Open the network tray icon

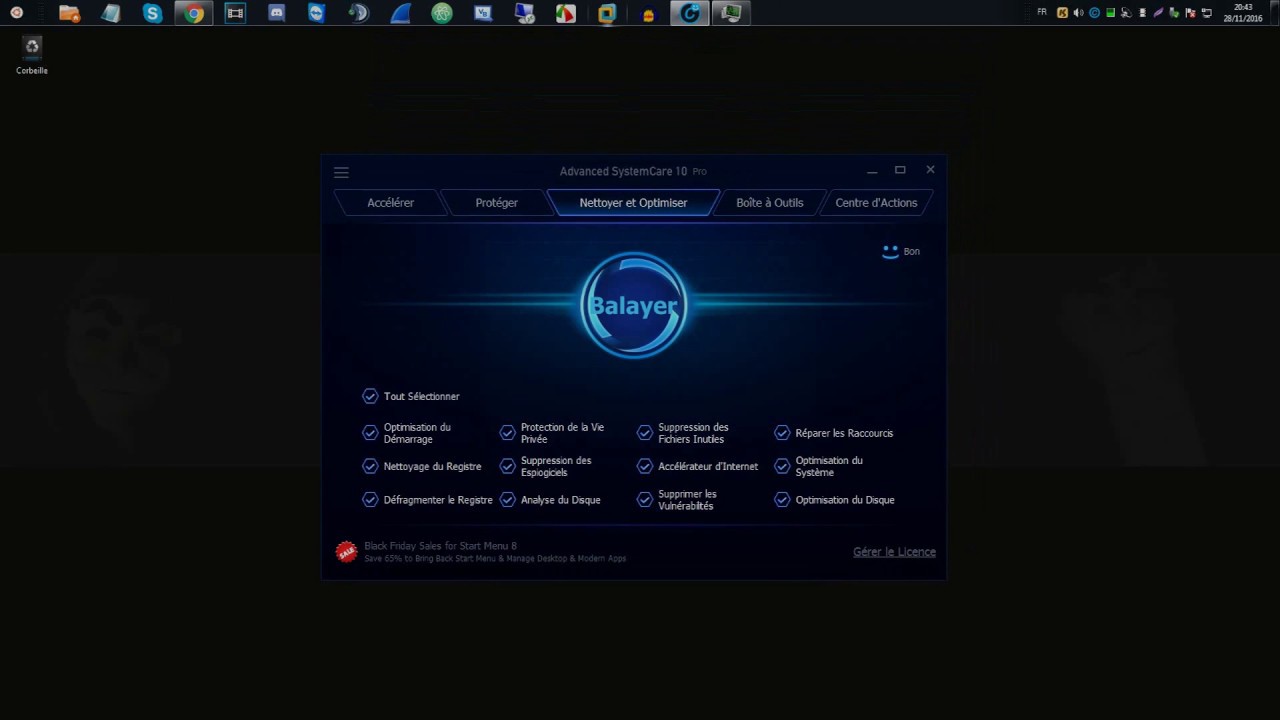click(1206, 13)
